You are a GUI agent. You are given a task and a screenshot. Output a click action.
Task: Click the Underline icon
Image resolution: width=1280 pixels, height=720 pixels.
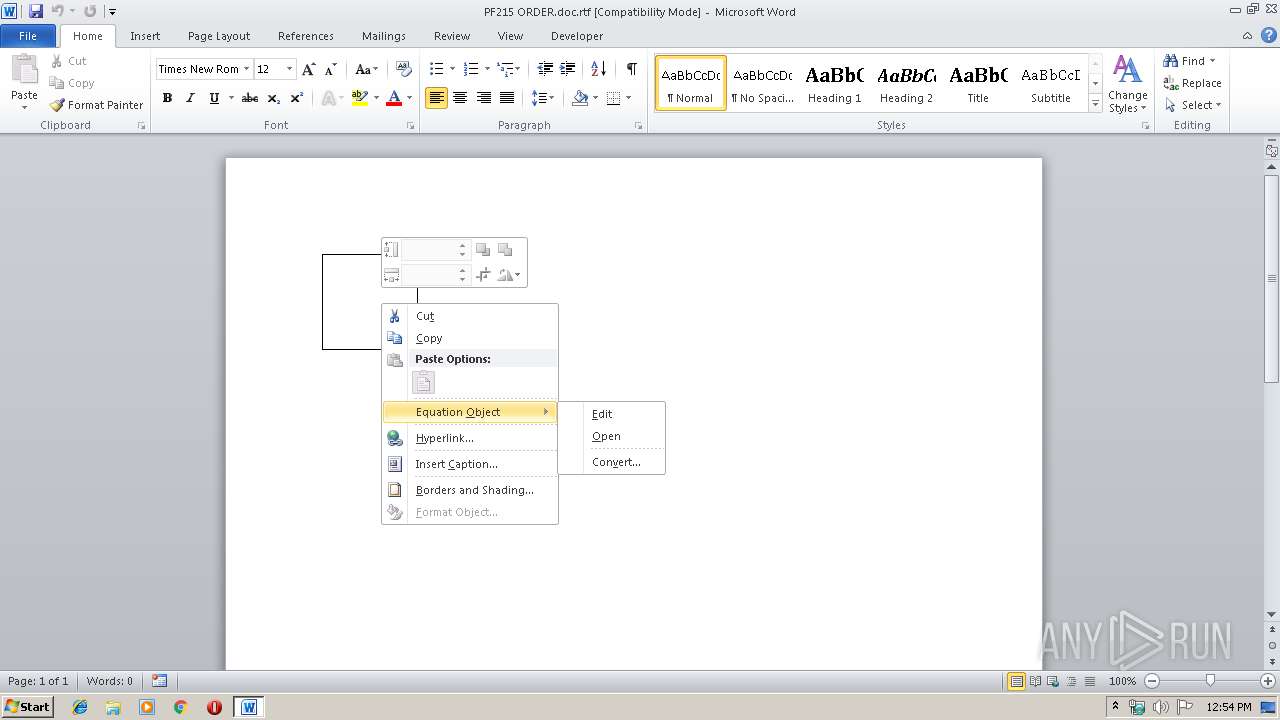pyautogui.click(x=213, y=98)
